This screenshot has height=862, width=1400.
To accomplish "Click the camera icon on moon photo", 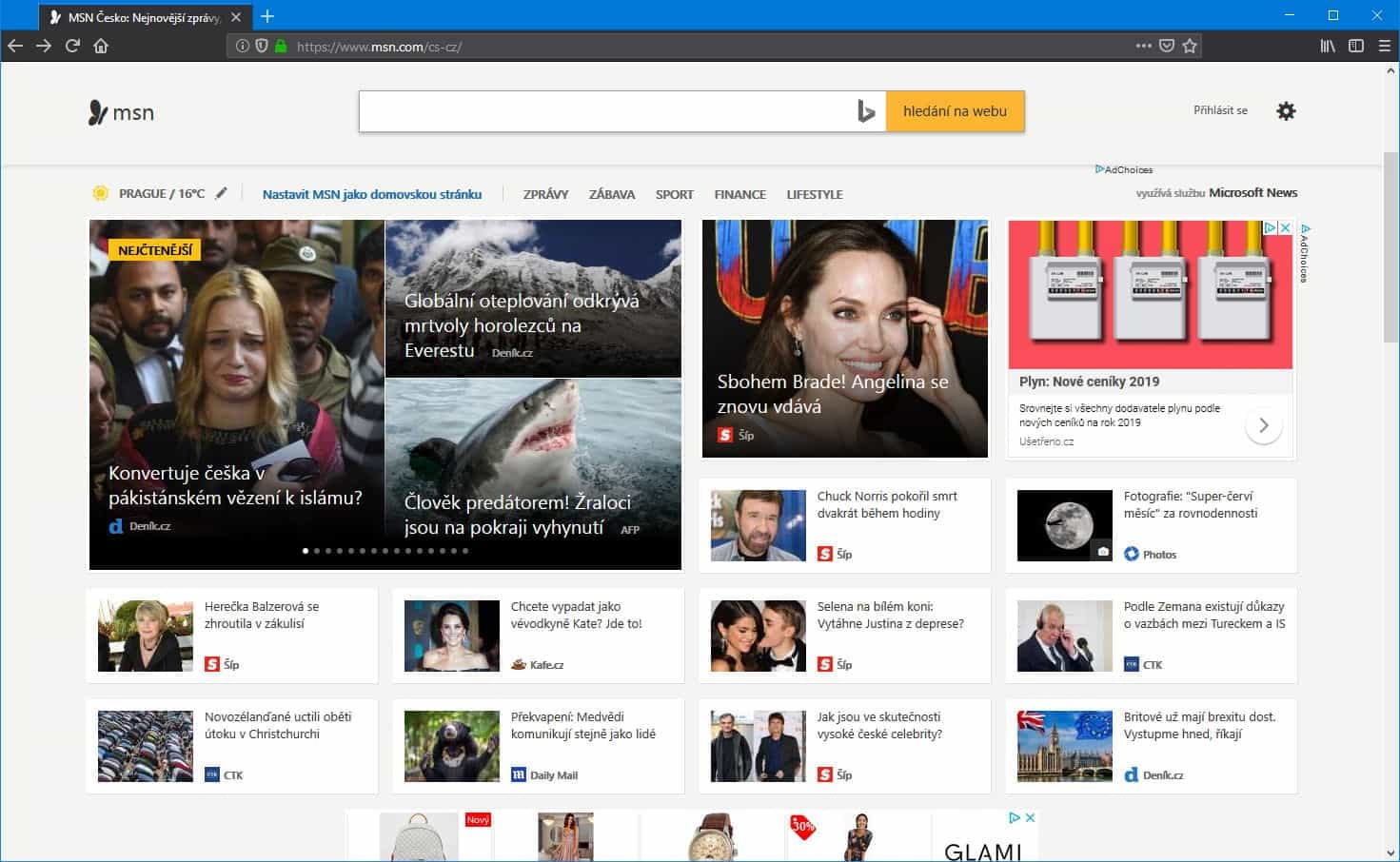I will (1102, 551).
